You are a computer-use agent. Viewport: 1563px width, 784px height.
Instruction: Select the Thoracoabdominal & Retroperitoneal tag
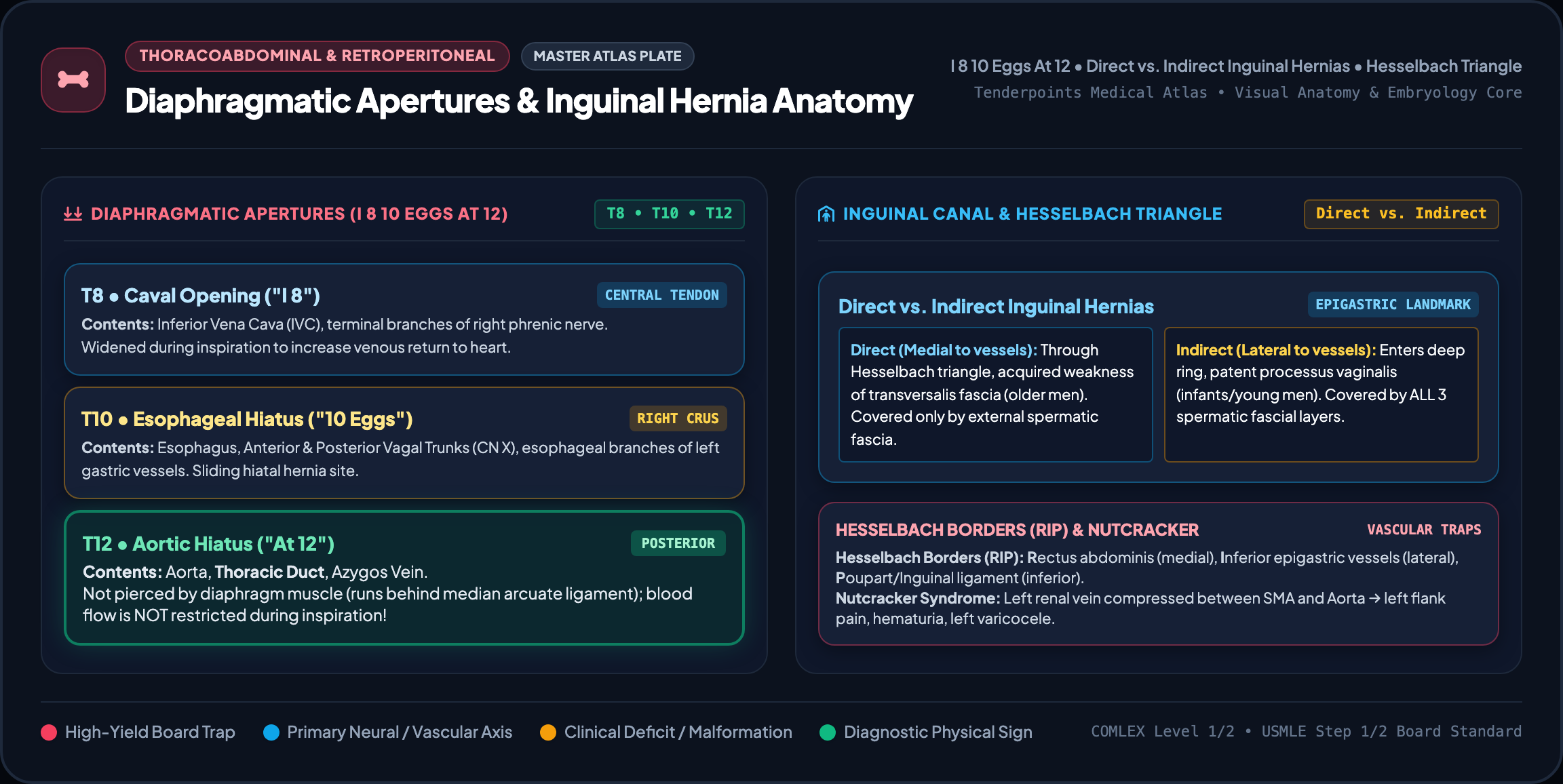click(317, 56)
